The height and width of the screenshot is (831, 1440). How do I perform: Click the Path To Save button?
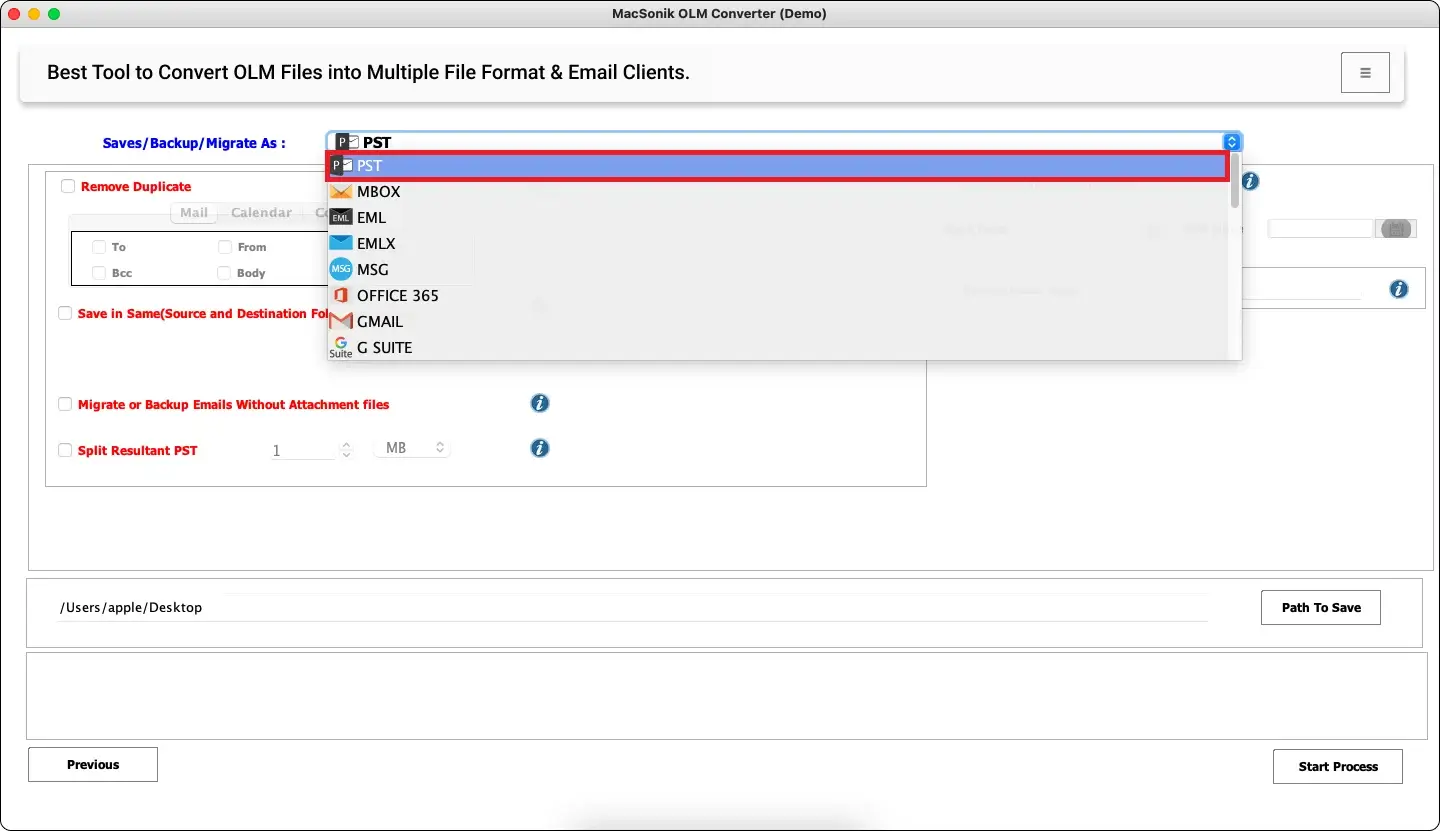click(x=1321, y=607)
